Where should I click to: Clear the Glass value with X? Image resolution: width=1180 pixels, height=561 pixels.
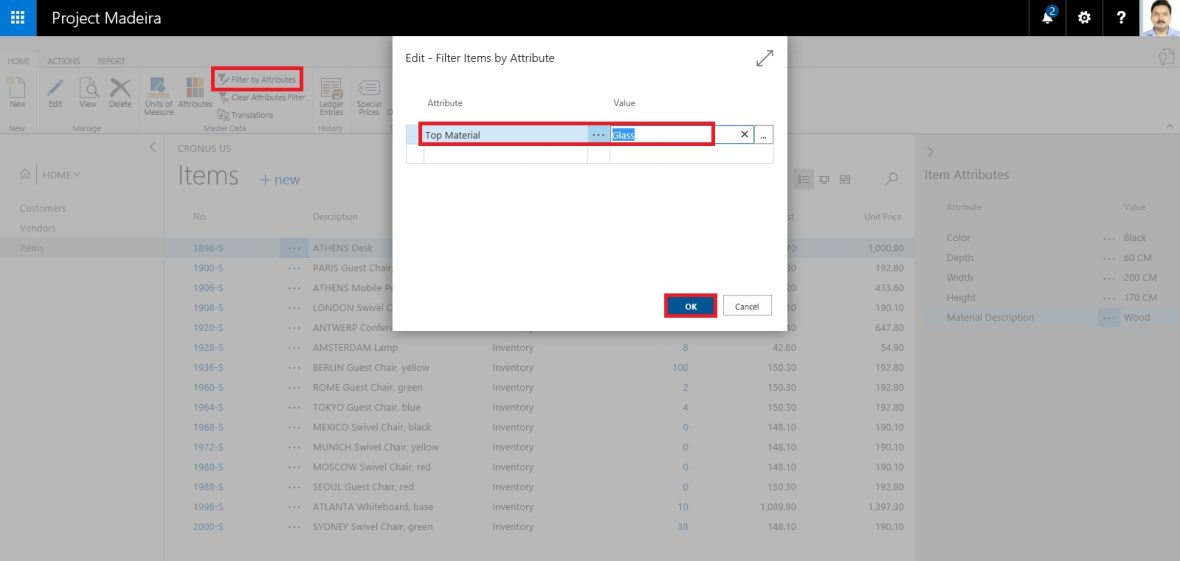tap(744, 135)
